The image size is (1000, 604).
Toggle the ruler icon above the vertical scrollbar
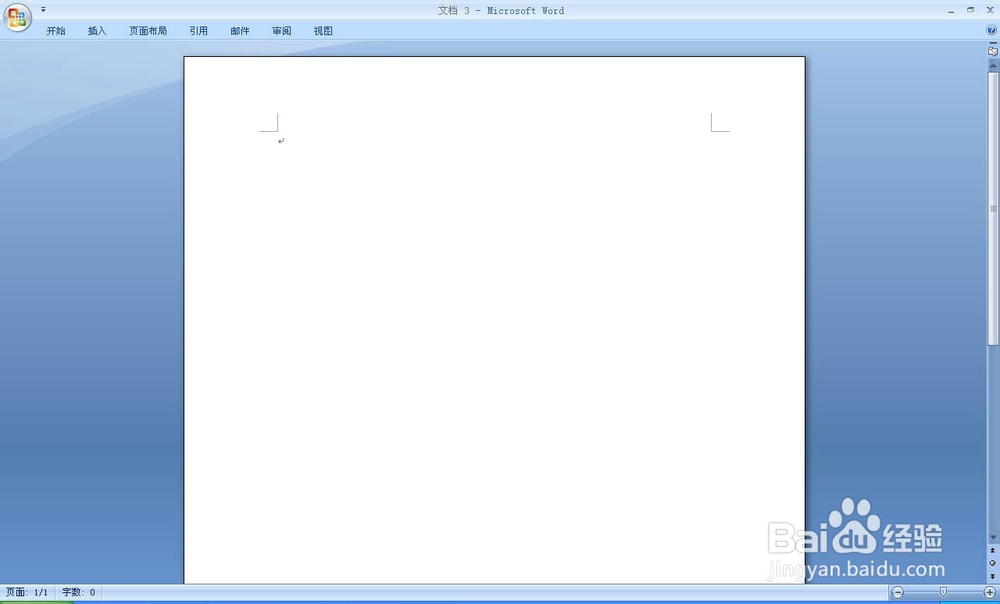[993, 50]
